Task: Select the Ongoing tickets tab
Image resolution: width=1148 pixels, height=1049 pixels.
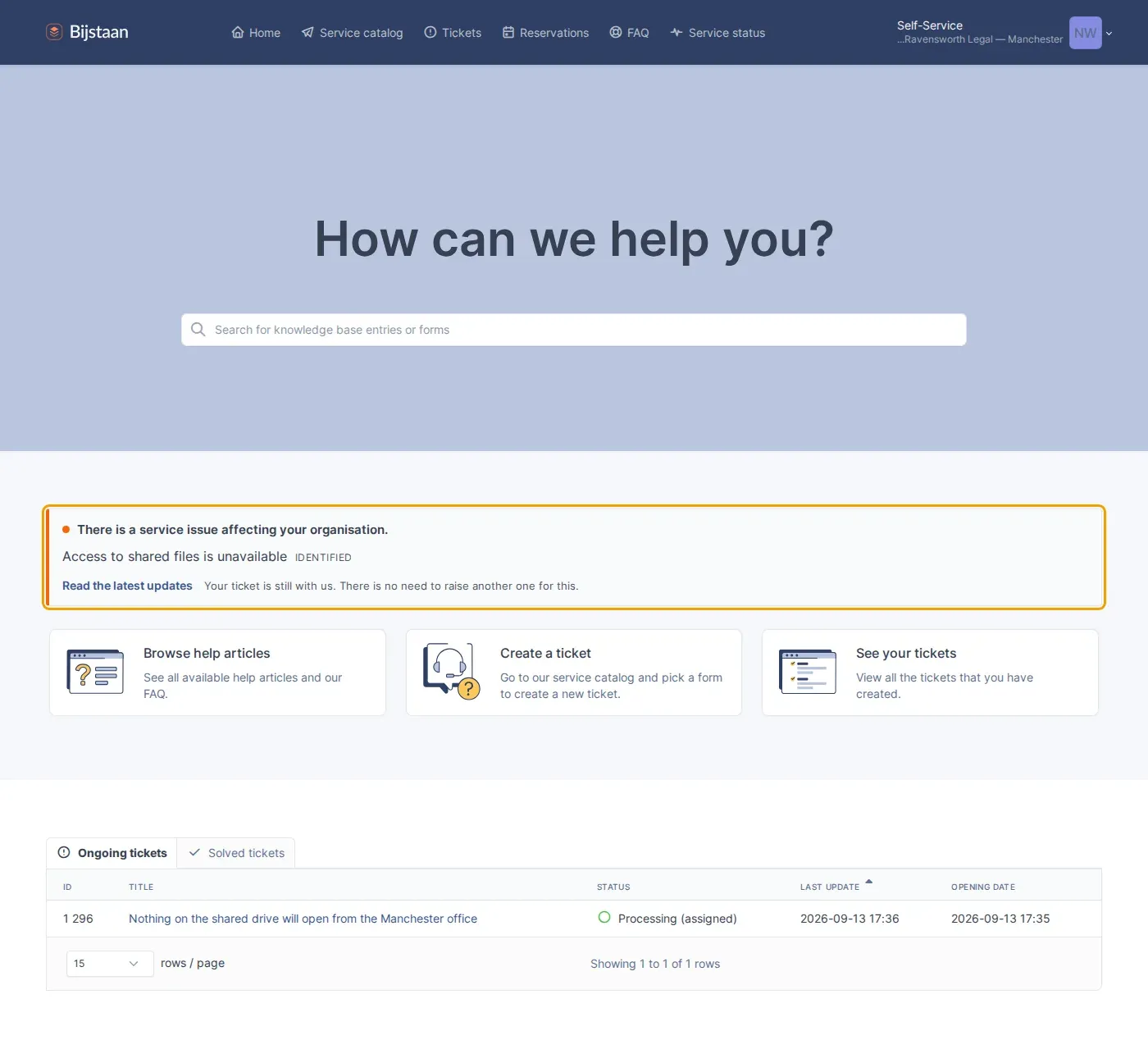Action: (x=112, y=853)
